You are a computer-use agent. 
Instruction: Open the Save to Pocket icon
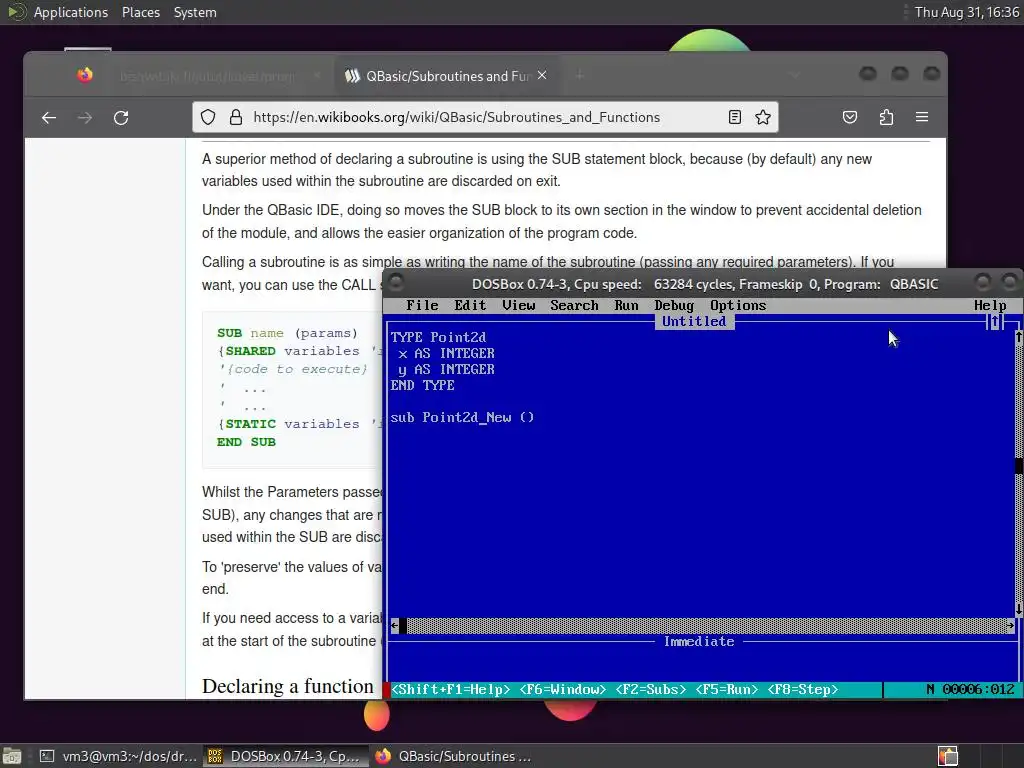click(x=850, y=118)
